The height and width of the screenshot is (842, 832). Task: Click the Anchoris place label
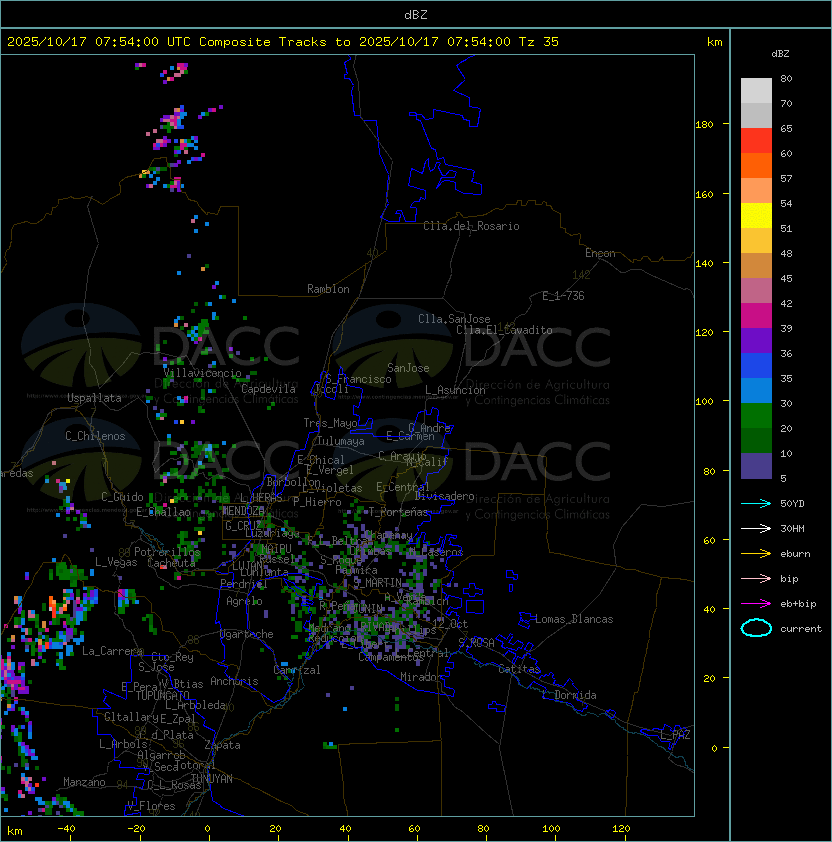pyautogui.click(x=234, y=681)
